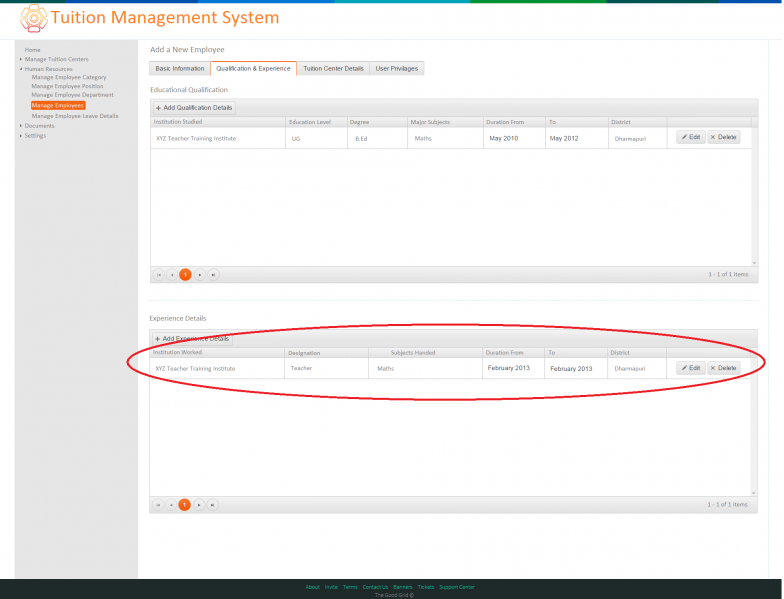The image size is (784, 599).
Task: Open the Basic Information tab
Action: click(x=180, y=68)
